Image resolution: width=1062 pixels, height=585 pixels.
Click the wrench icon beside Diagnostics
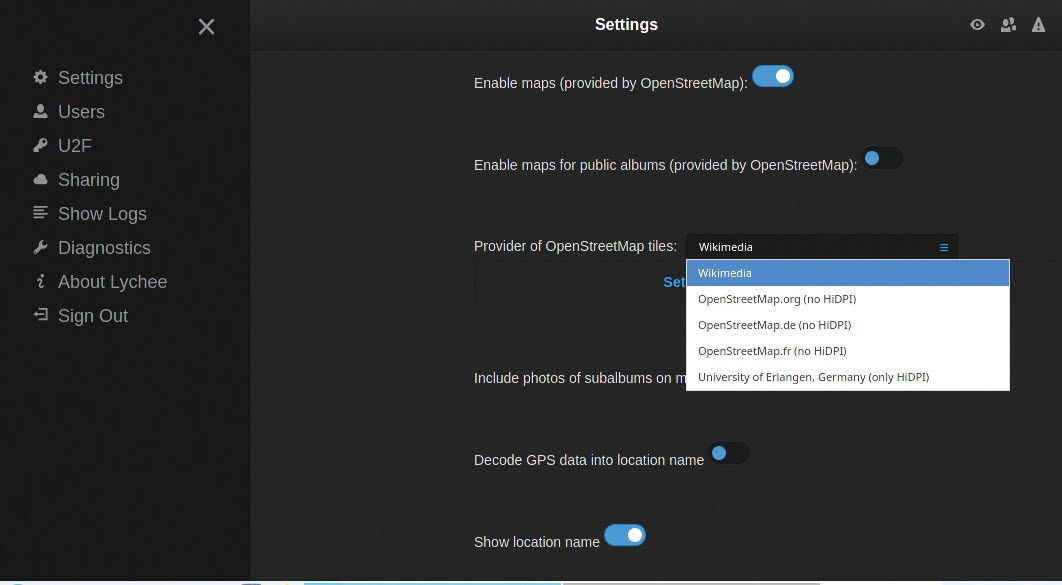point(41,247)
